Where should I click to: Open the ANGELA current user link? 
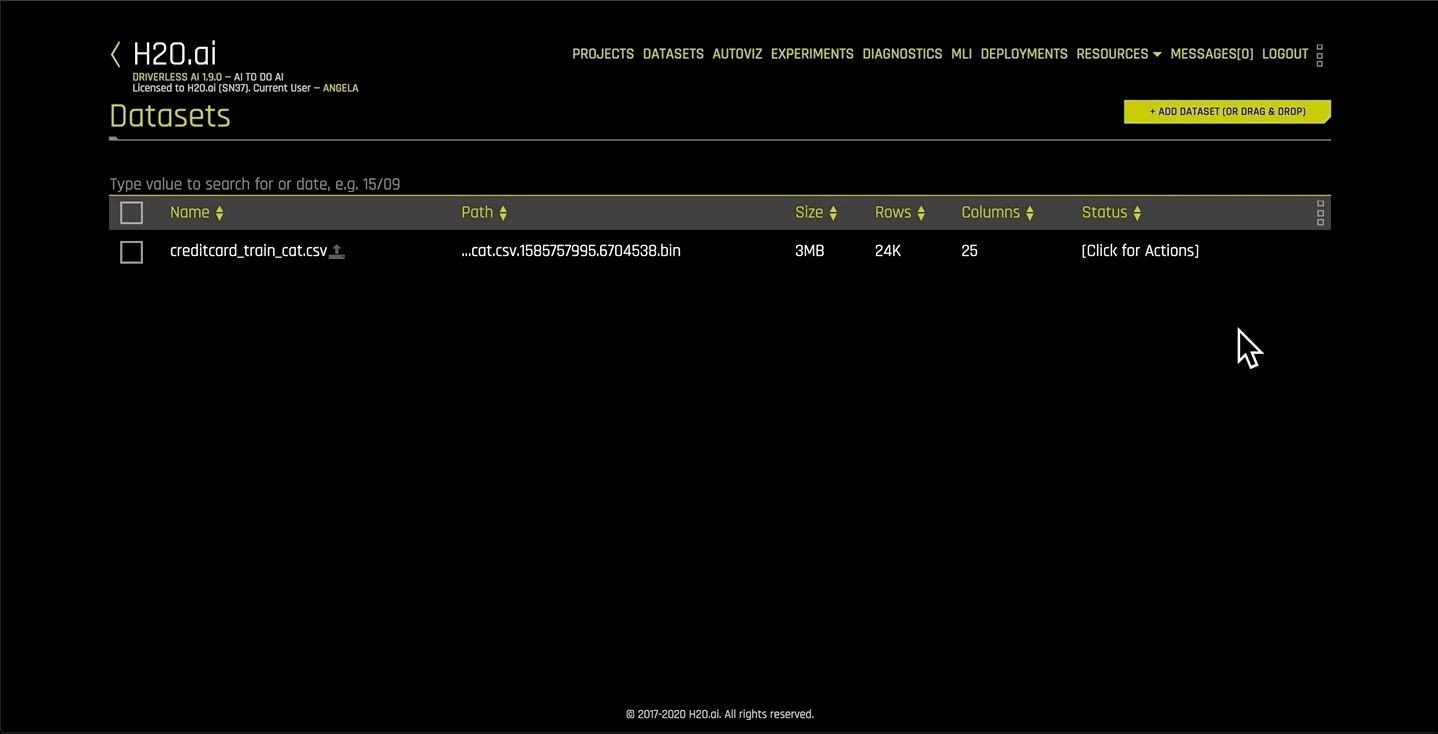341,88
